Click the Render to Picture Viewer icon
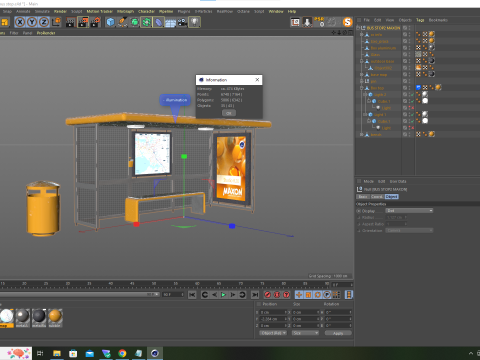 (83, 22)
